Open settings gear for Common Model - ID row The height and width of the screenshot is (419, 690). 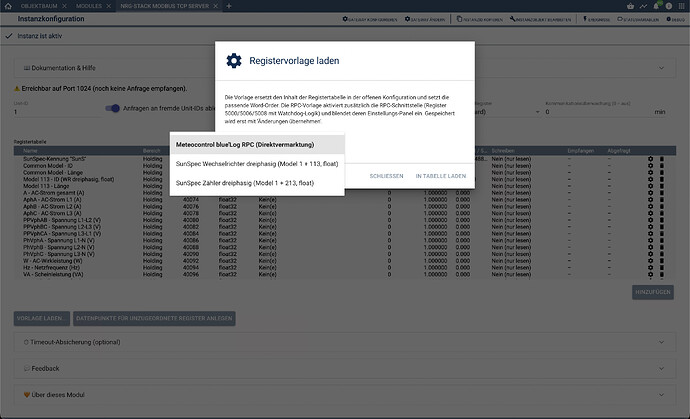[x=650, y=166]
